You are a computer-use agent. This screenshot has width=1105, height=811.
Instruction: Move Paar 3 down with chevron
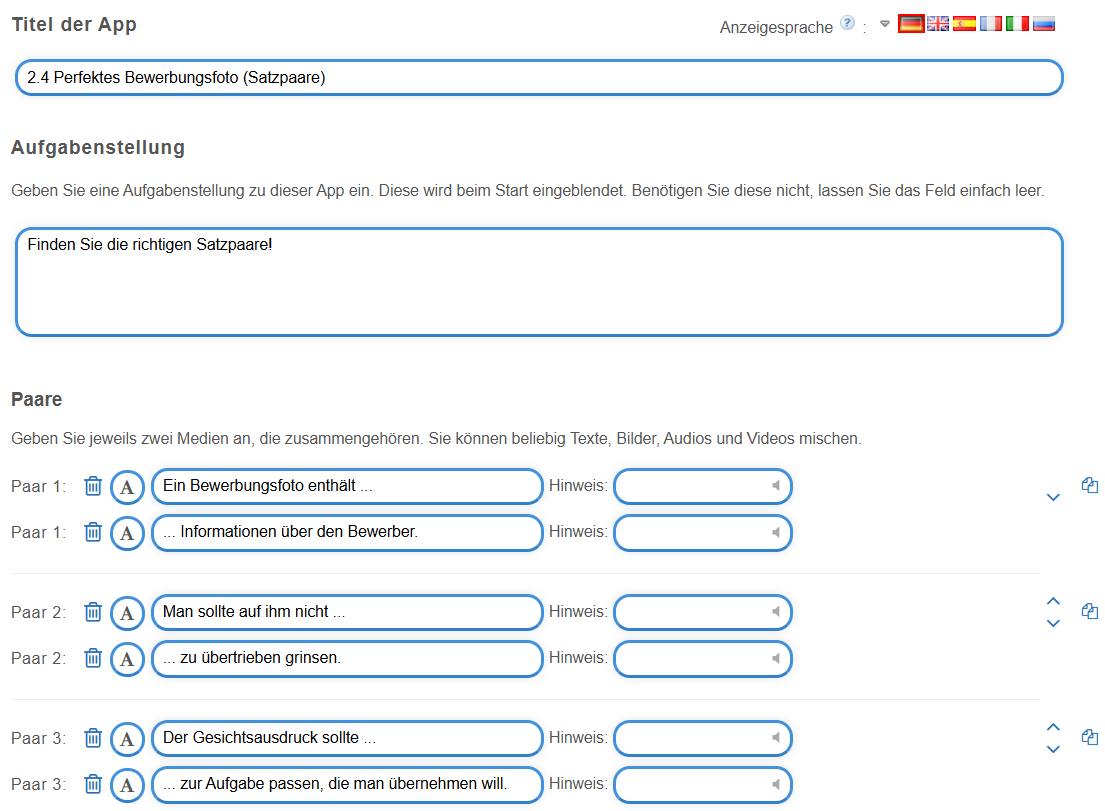1052,749
